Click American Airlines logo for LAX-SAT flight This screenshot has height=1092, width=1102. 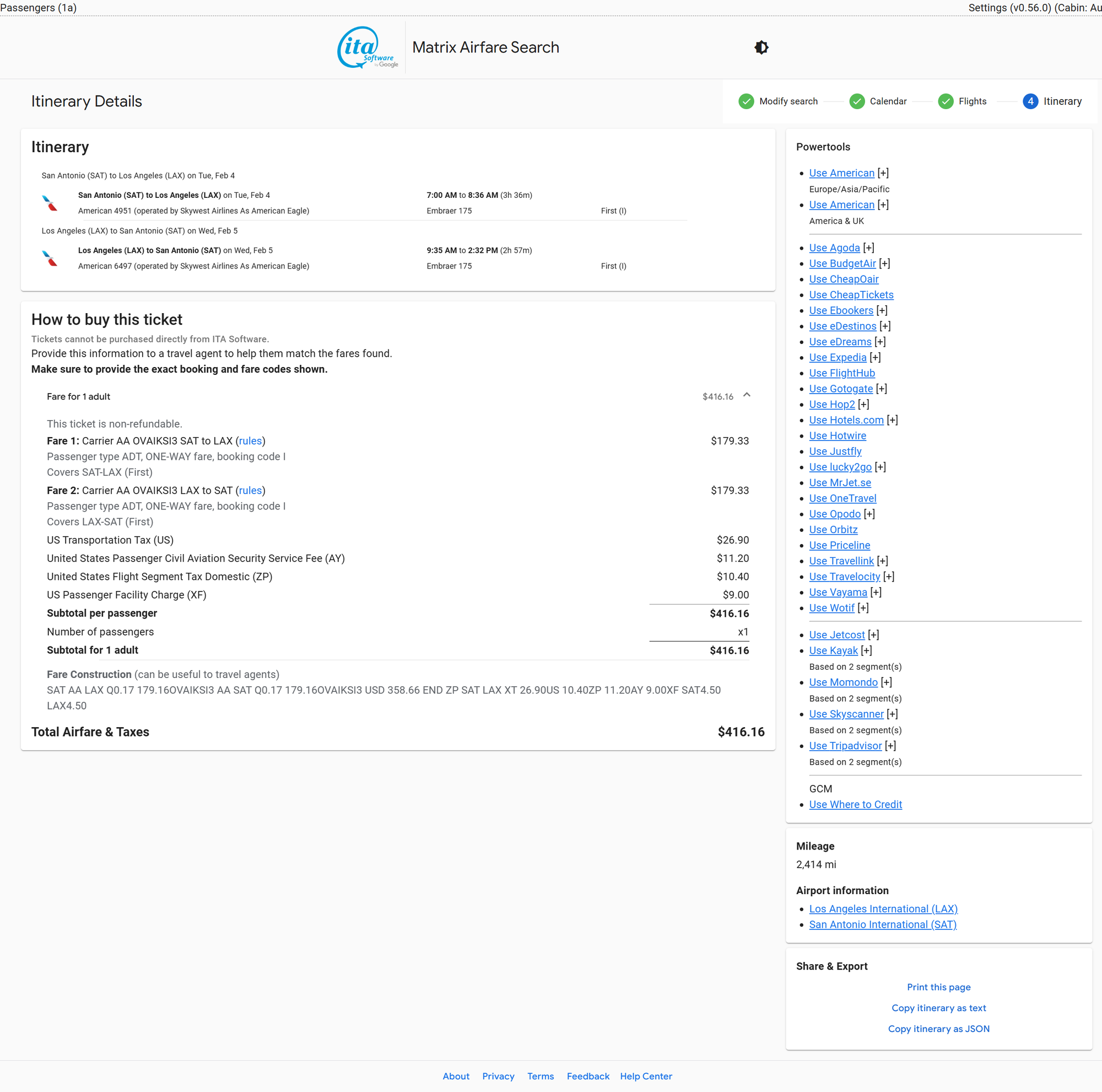coord(50,259)
